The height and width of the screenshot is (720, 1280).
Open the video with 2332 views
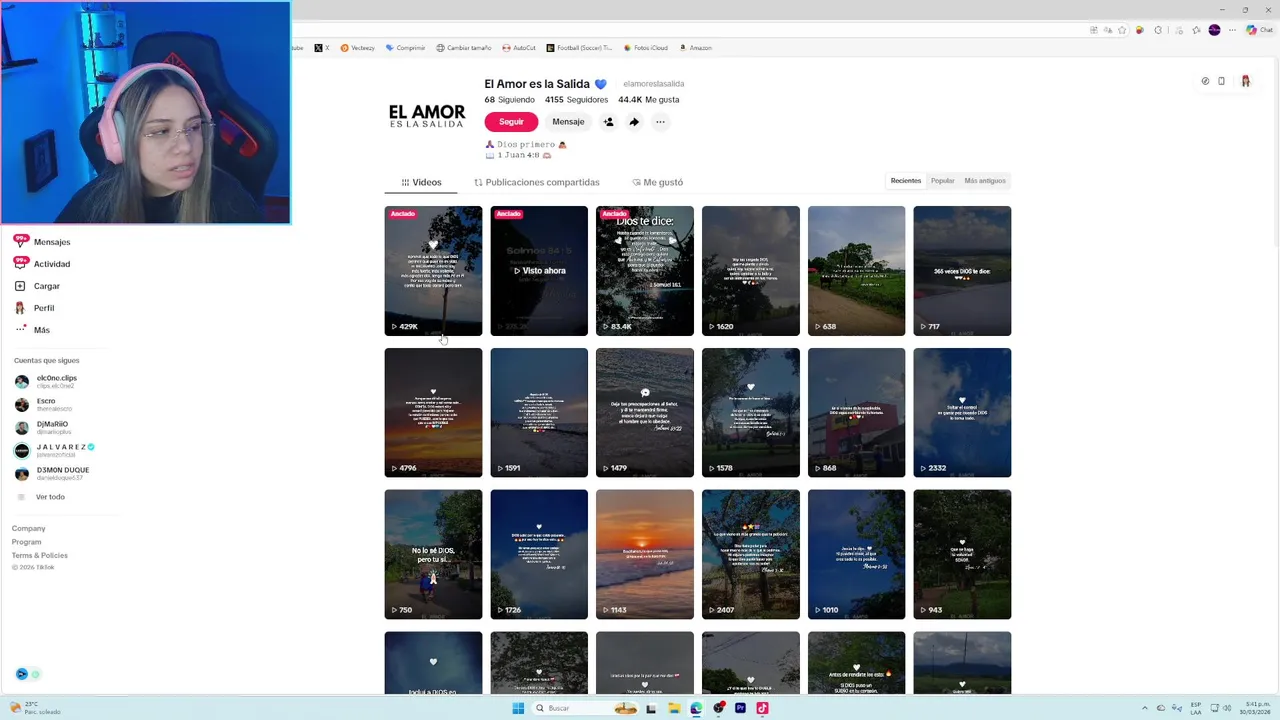coord(962,413)
